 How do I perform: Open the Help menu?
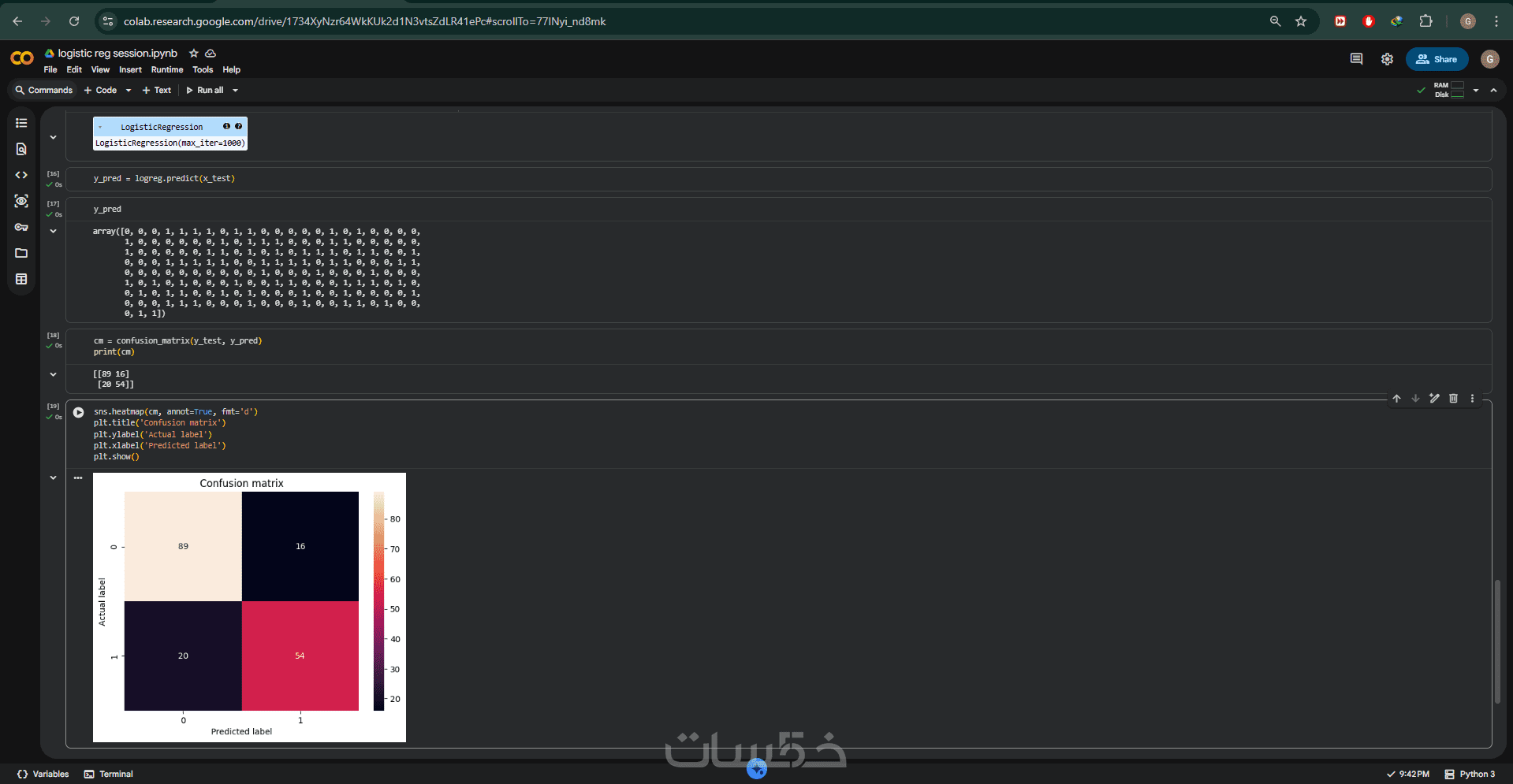coord(231,70)
